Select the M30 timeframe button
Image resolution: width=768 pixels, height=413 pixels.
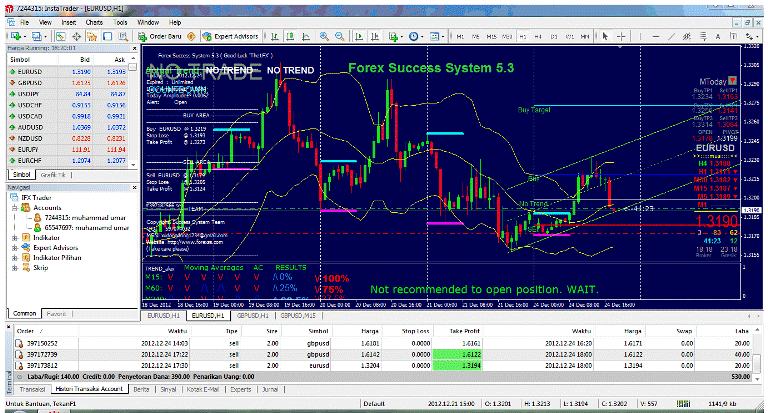point(507,37)
